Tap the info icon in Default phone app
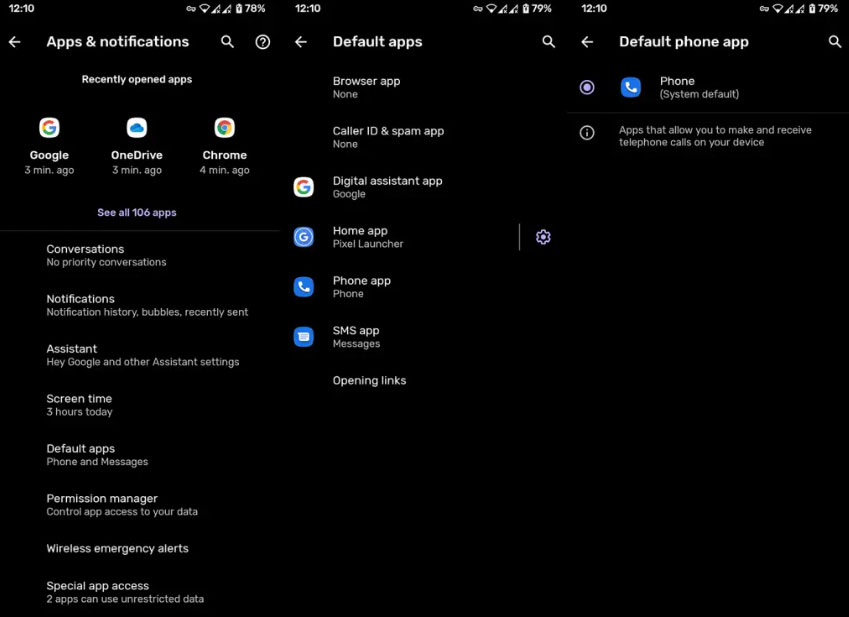 [x=587, y=133]
